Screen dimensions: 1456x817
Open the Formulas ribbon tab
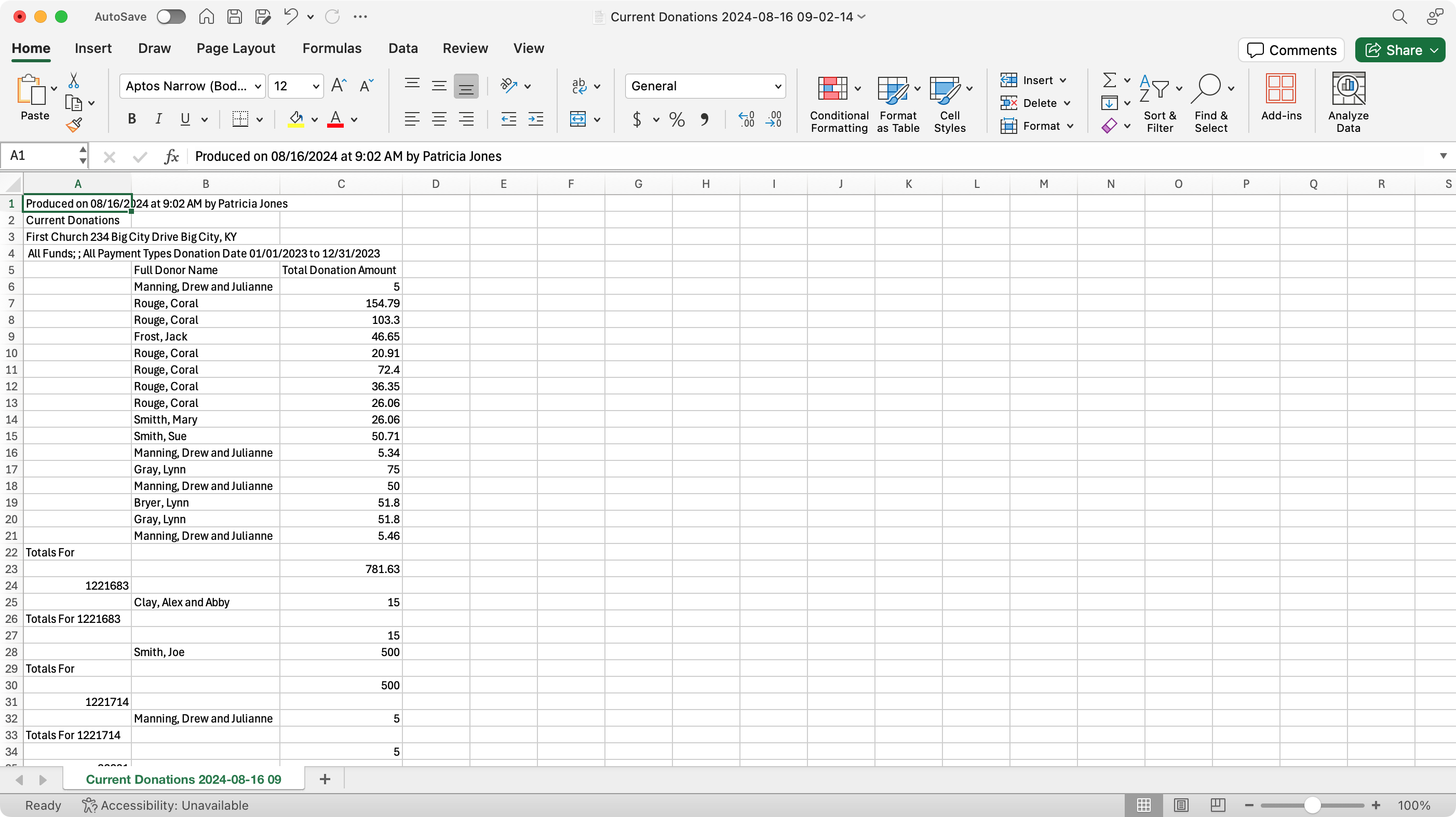tap(332, 49)
